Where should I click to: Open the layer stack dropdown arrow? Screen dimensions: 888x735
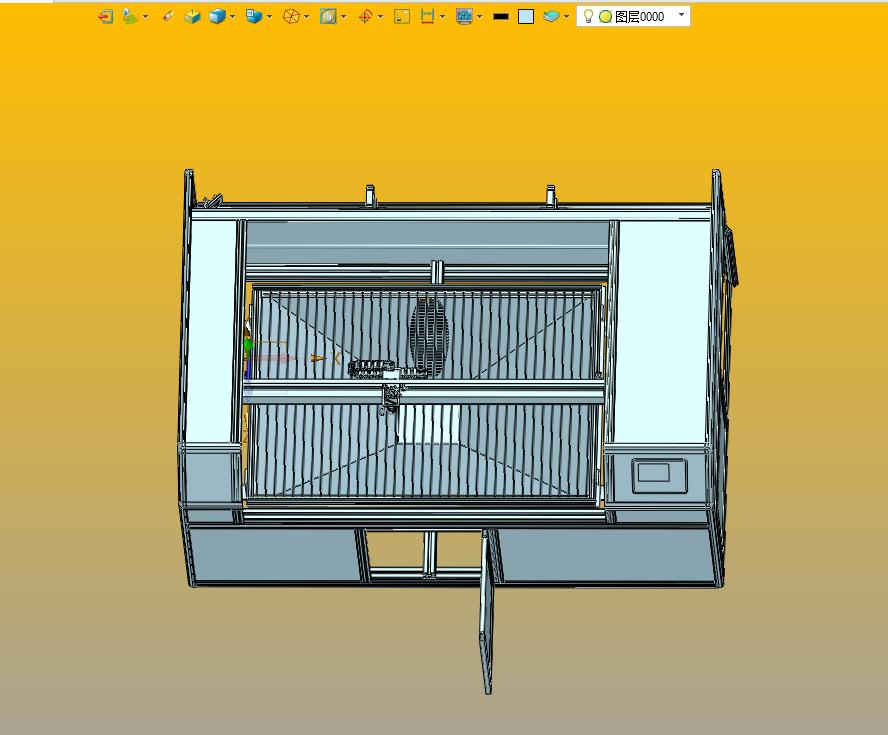tap(566, 17)
